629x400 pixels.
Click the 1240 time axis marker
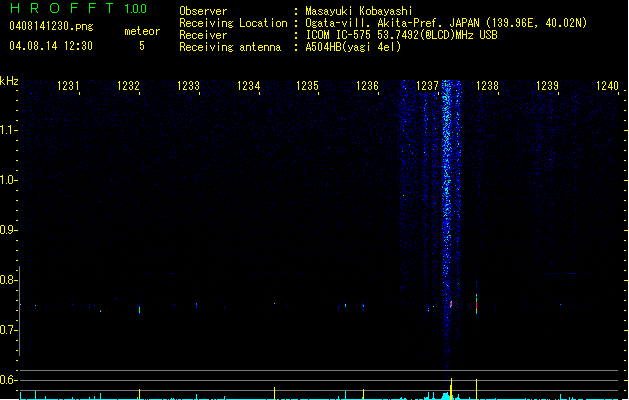(x=607, y=86)
